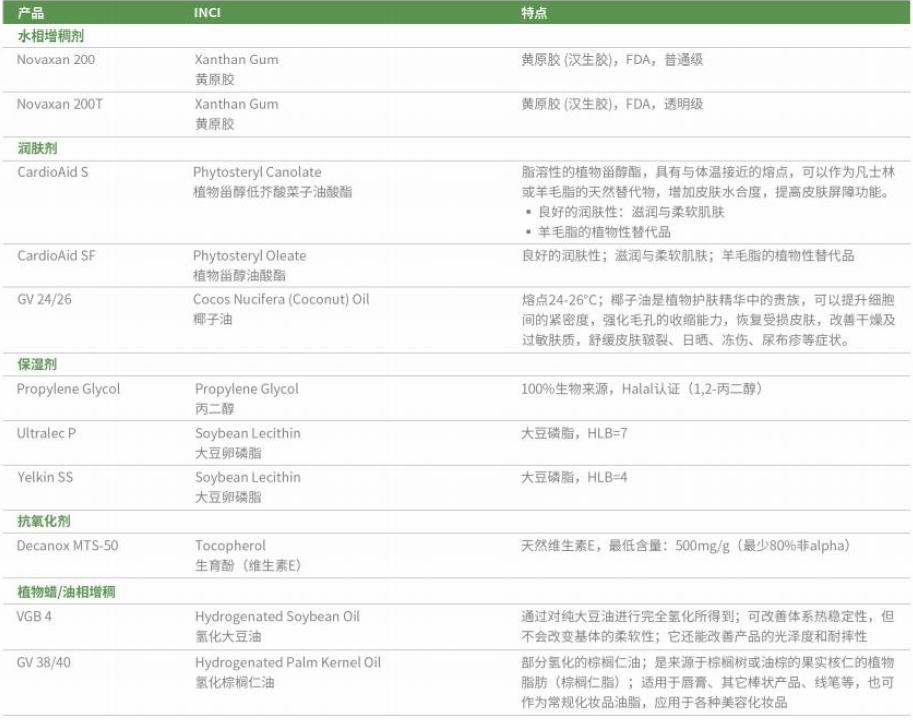Select the VGB 4 product name

click(x=34, y=616)
